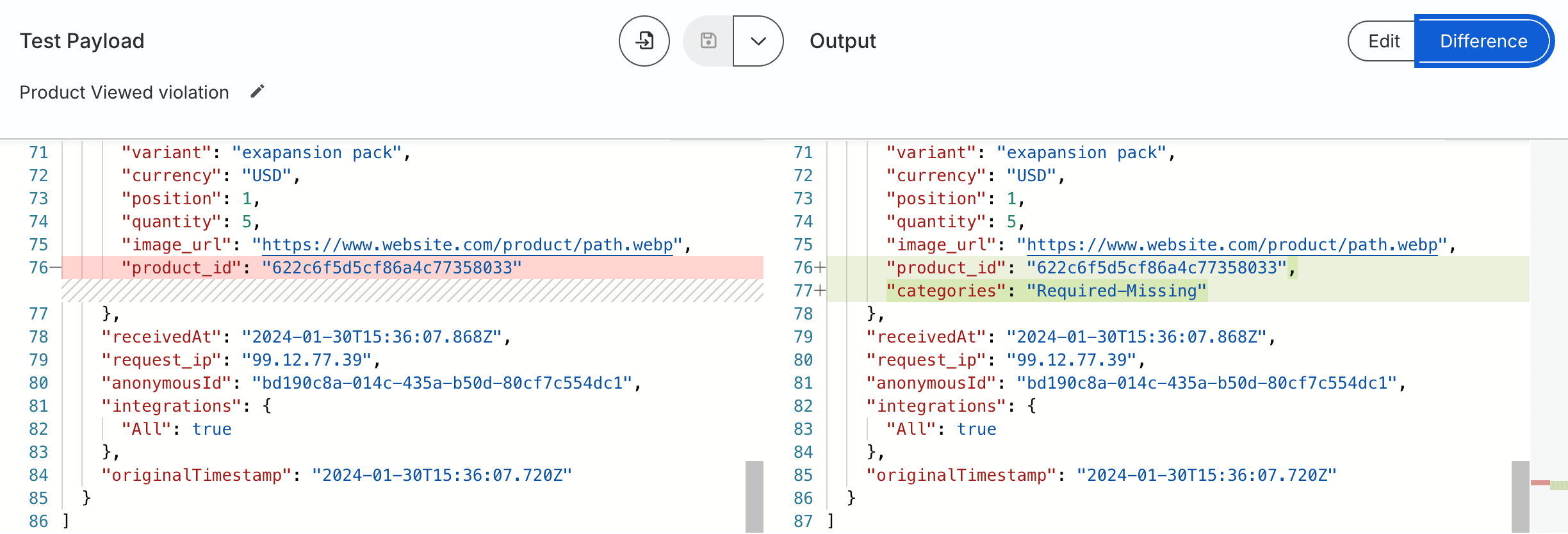Click the save payload floppy disk icon
The height and width of the screenshot is (534, 1568).
pyautogui.click(x=708, y=41)
